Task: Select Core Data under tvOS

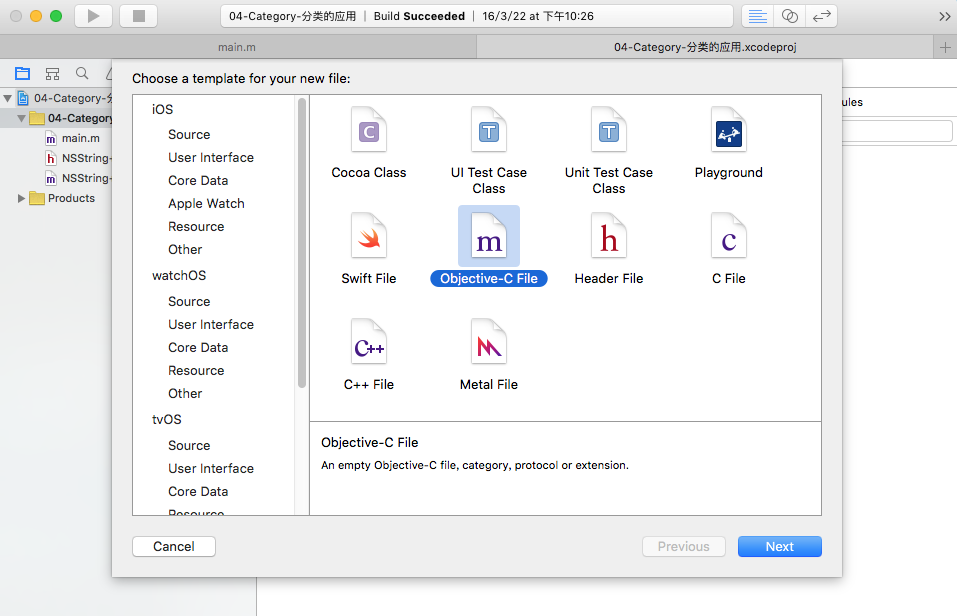Action: [x=198, y=491]
